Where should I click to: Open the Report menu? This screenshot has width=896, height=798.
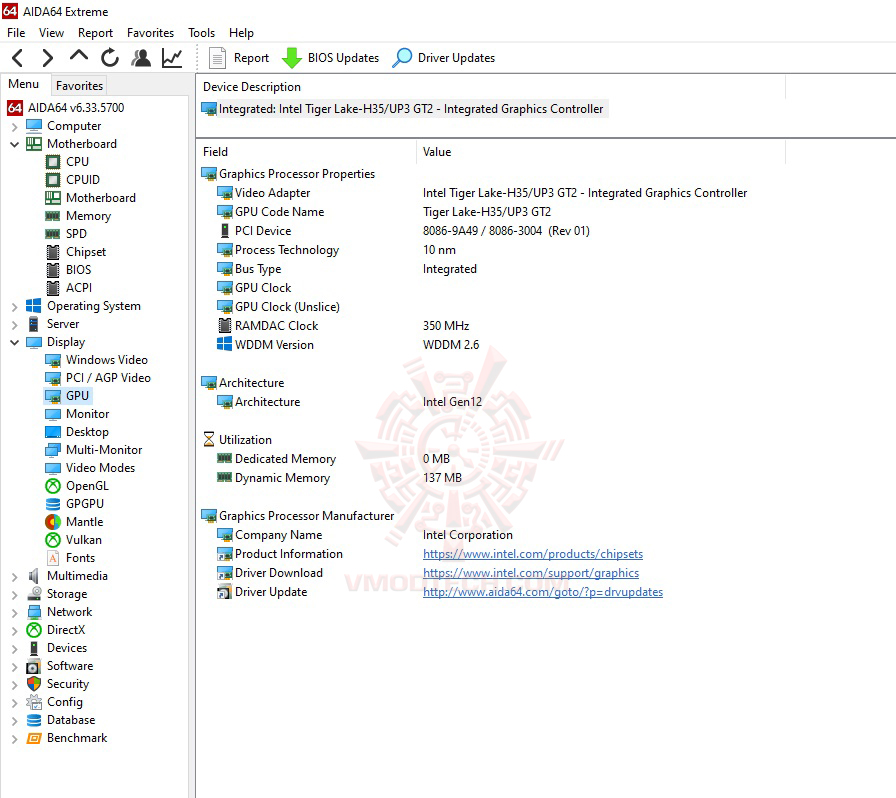[95, 33]
